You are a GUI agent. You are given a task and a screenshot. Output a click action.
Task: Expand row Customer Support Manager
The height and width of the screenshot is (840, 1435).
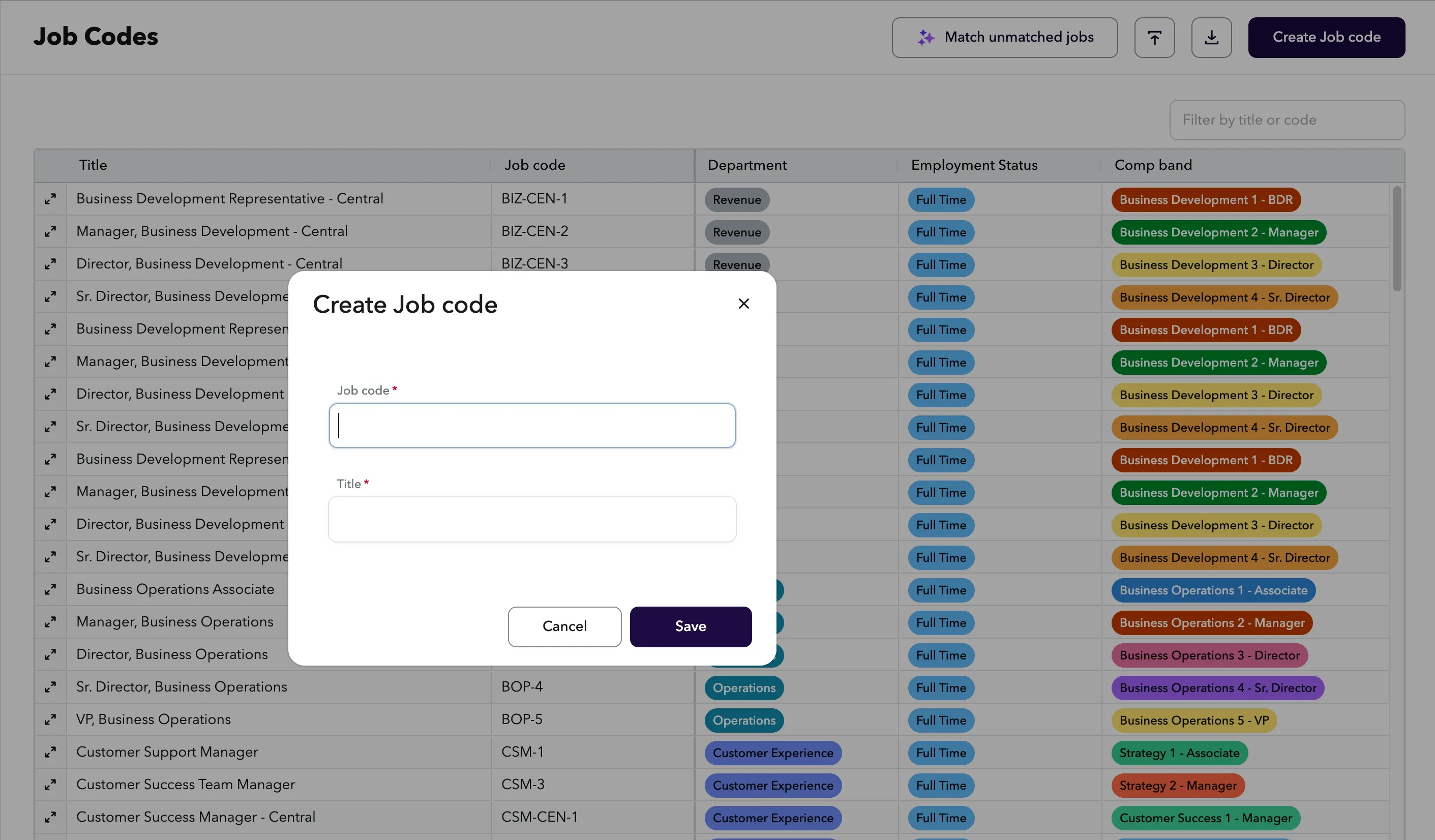[x=50, y=752]
